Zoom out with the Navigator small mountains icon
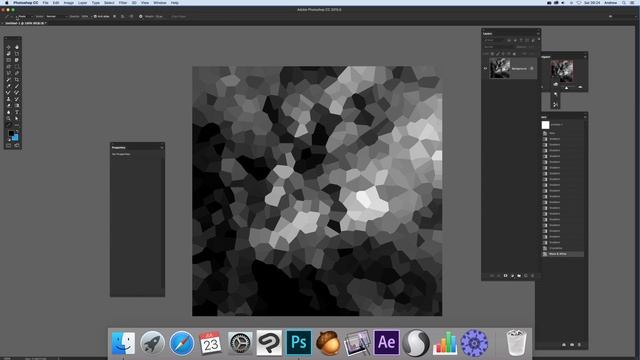640x360 pixels. (x=556, y=84)
